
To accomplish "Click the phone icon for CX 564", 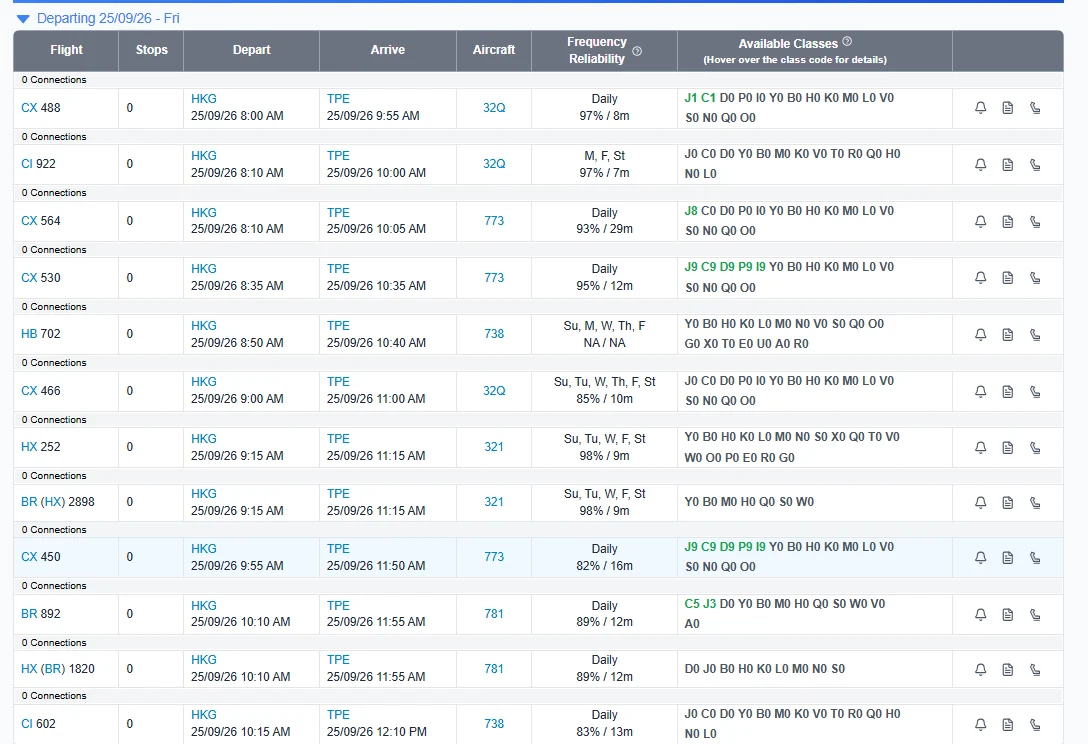I will pos(1035,221).
